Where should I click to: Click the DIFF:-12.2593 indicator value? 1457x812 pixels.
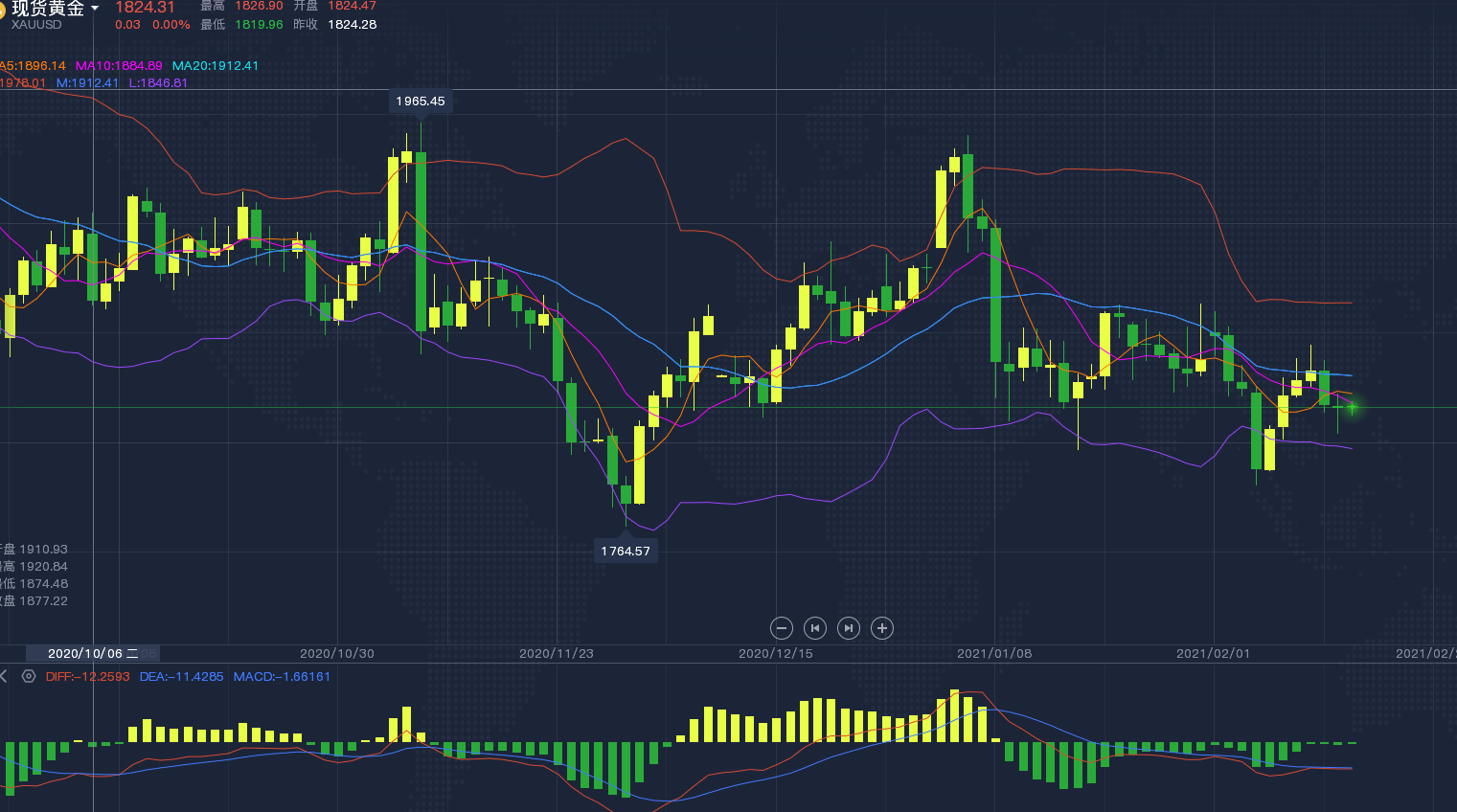coord(88,677)
